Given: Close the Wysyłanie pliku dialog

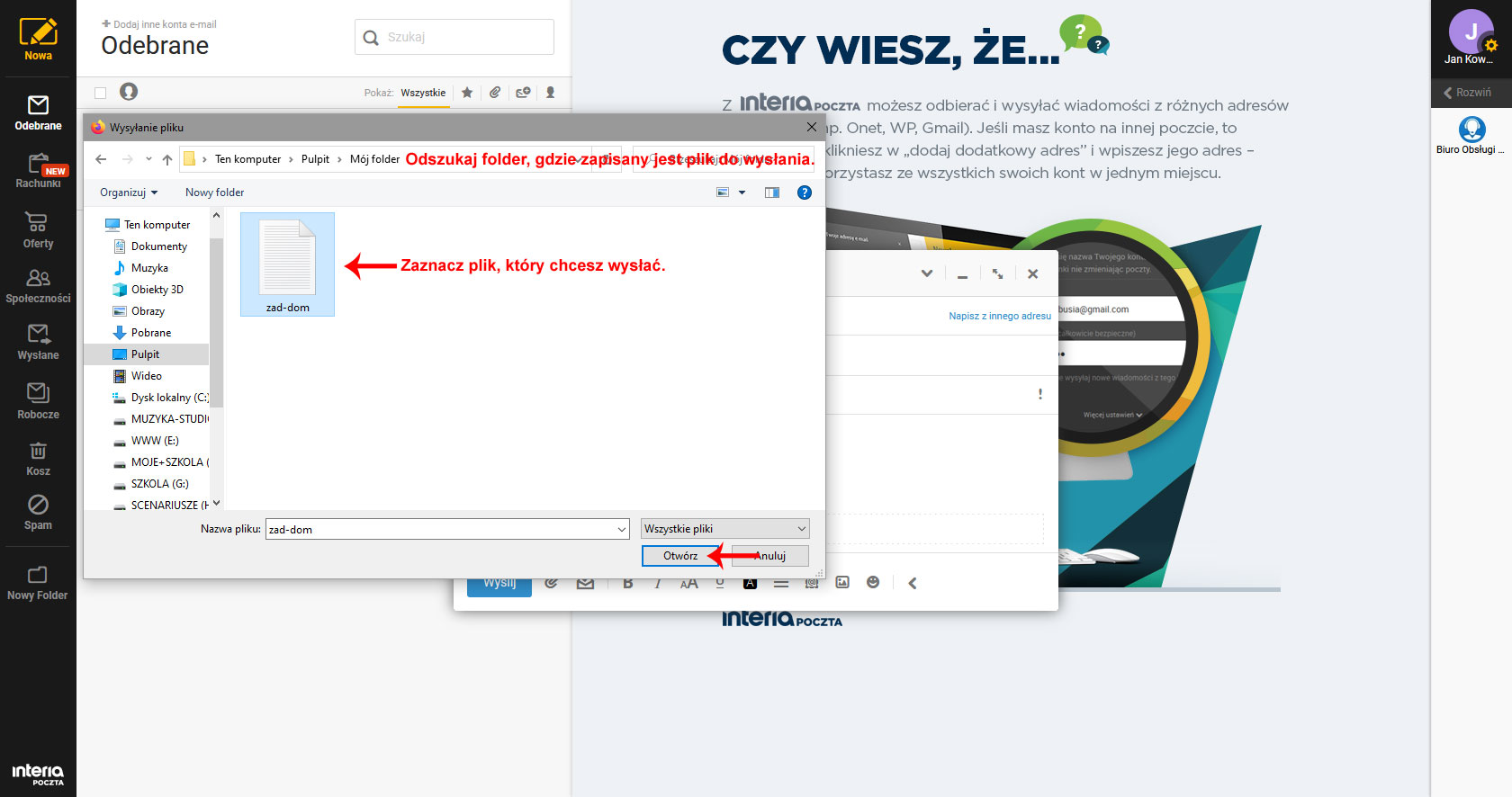Looking at the screenshot, I should point(812,127).
